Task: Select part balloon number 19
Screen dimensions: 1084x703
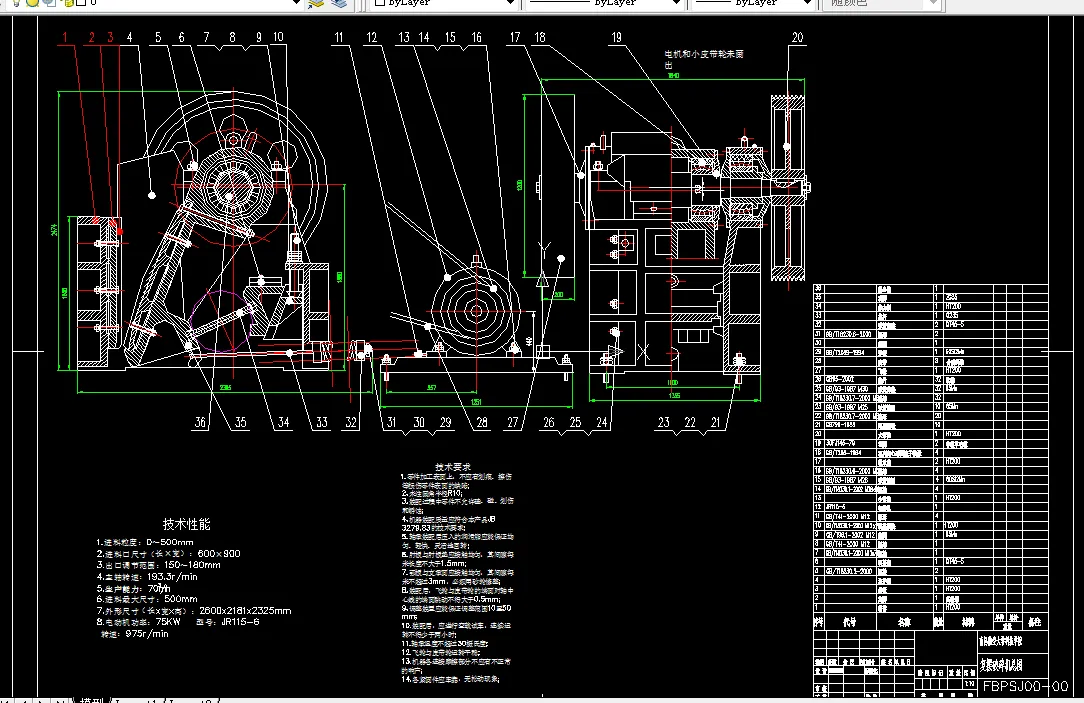Action: pyautogui.click(x=617, y=37)
